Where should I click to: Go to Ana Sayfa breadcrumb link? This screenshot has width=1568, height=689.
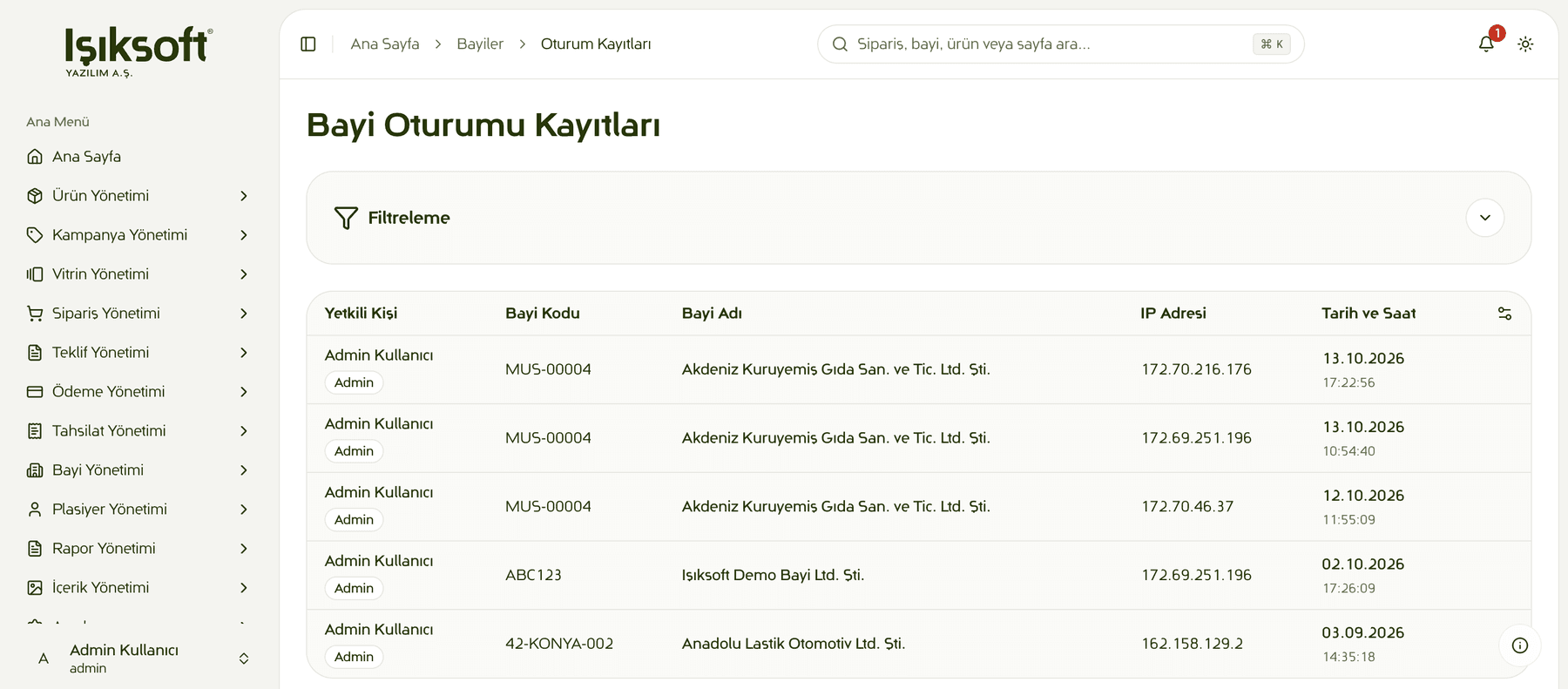[385, 44]
